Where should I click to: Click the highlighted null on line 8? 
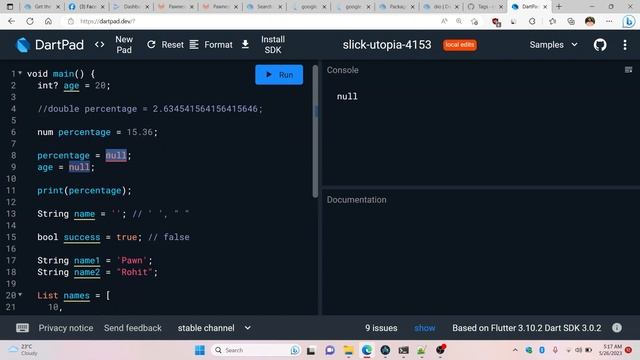click(116, 156)
